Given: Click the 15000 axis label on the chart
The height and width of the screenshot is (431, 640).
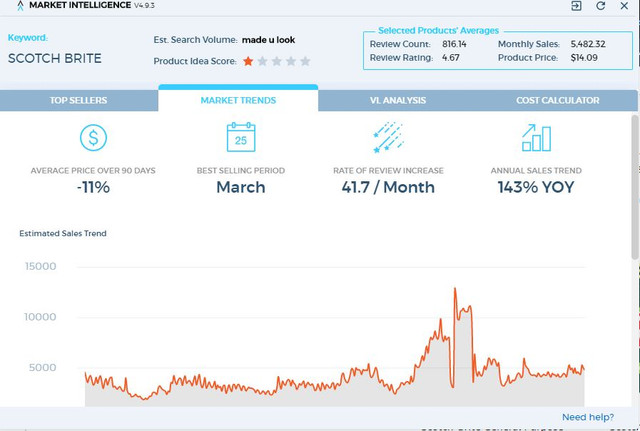Looking at the screenshot, I should (40, 267).
